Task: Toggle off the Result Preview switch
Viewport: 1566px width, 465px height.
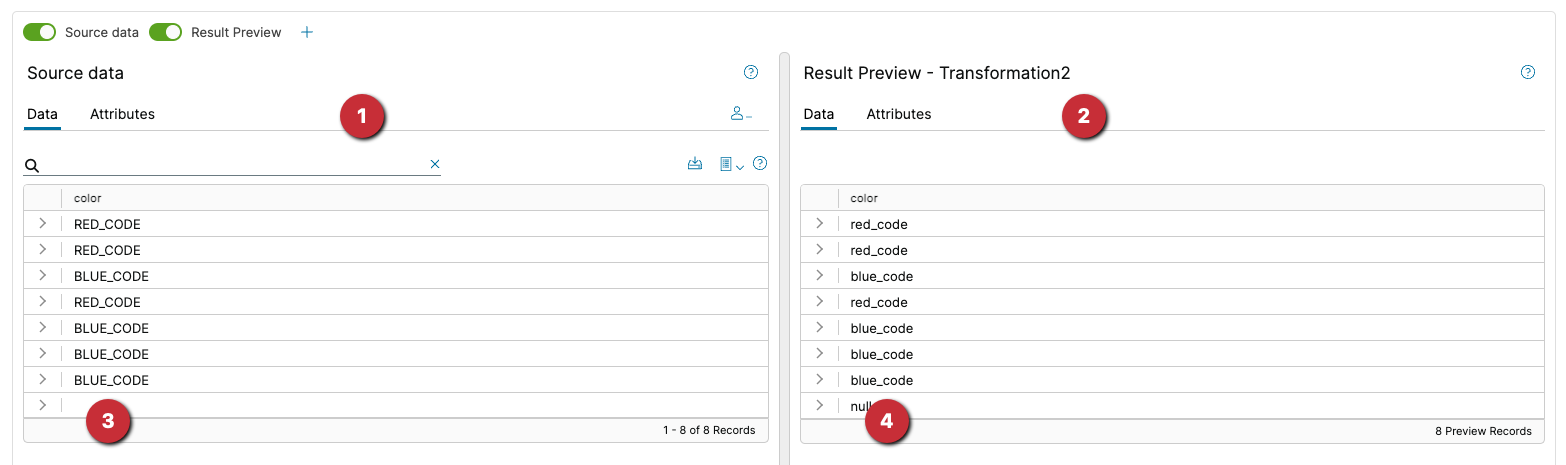Action: tap(166, 32)
